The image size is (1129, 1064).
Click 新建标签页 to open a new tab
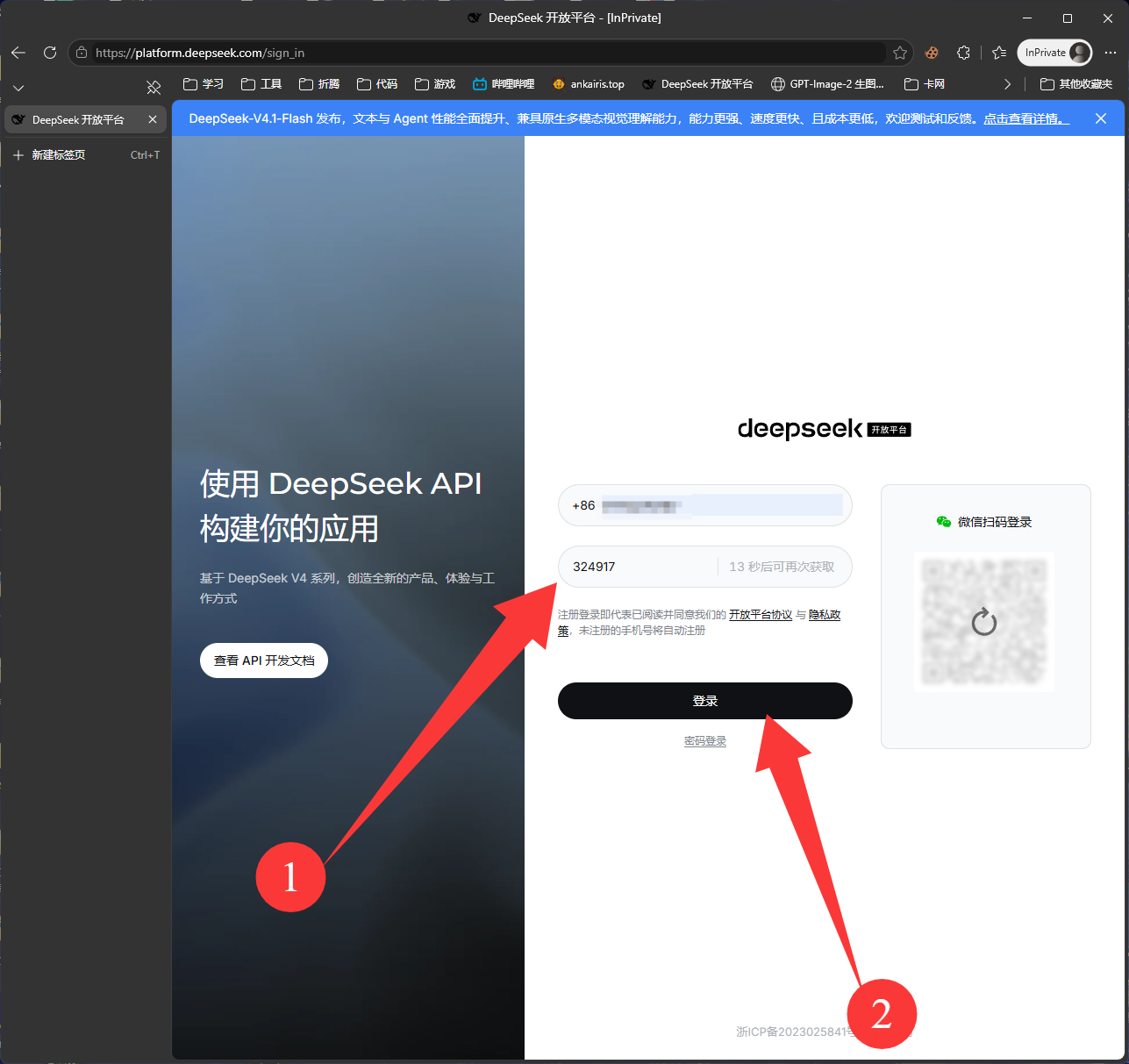[x=84, y=155]
